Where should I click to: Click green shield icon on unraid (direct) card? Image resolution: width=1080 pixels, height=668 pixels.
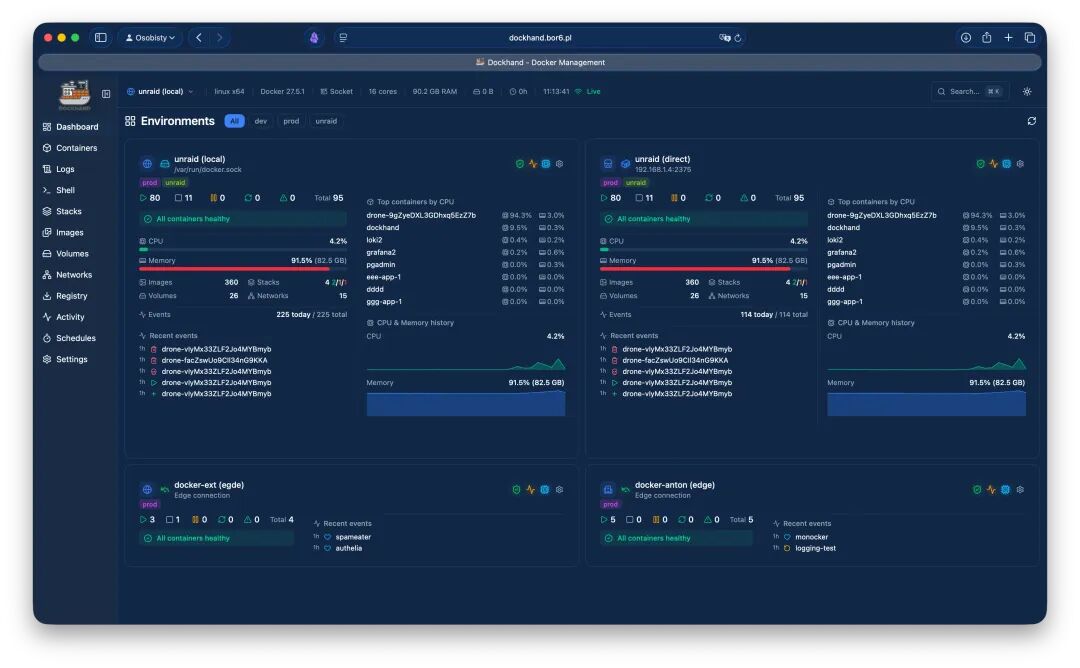click(x=980, y=164)
